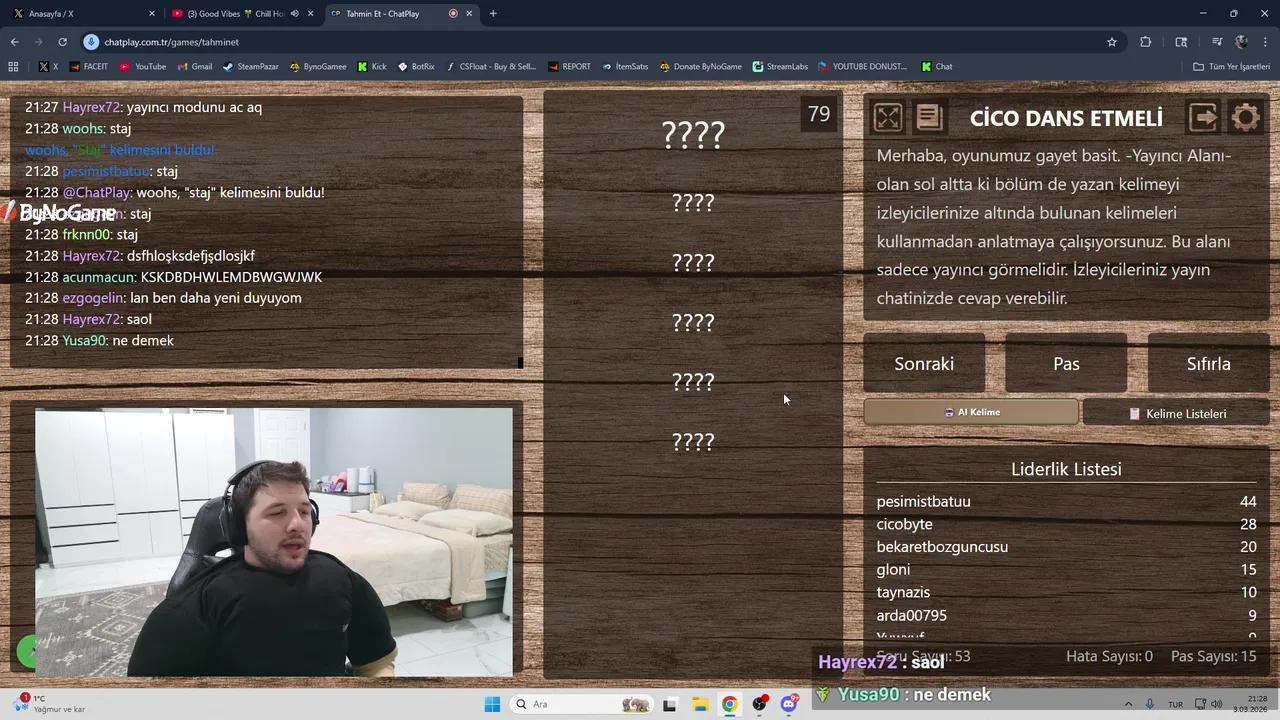The image size is (1280, 720).
Task: Open the Gmail bookmark
Action: click(x=194, y=67)
